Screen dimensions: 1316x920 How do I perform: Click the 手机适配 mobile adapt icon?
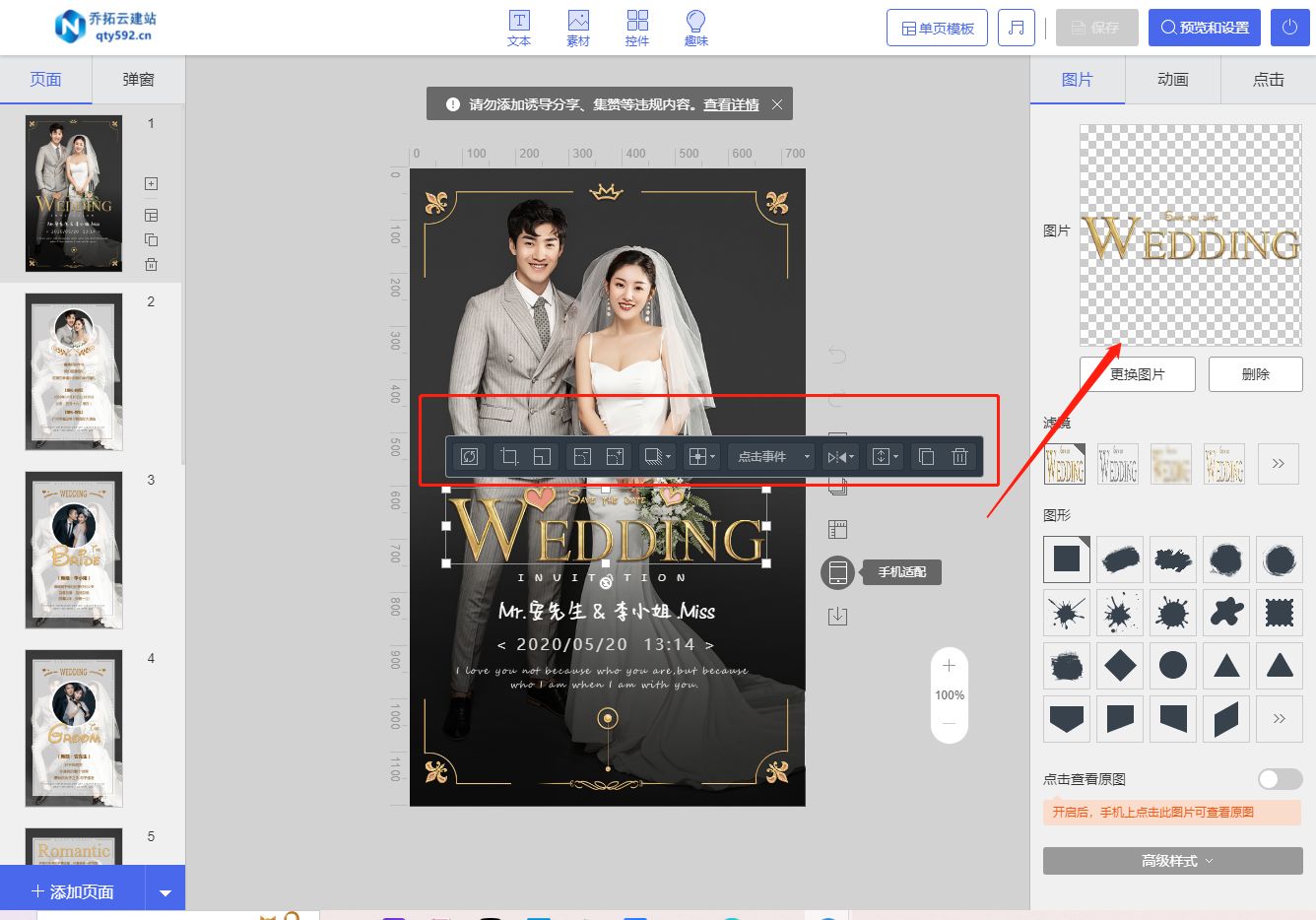(836, 572)
